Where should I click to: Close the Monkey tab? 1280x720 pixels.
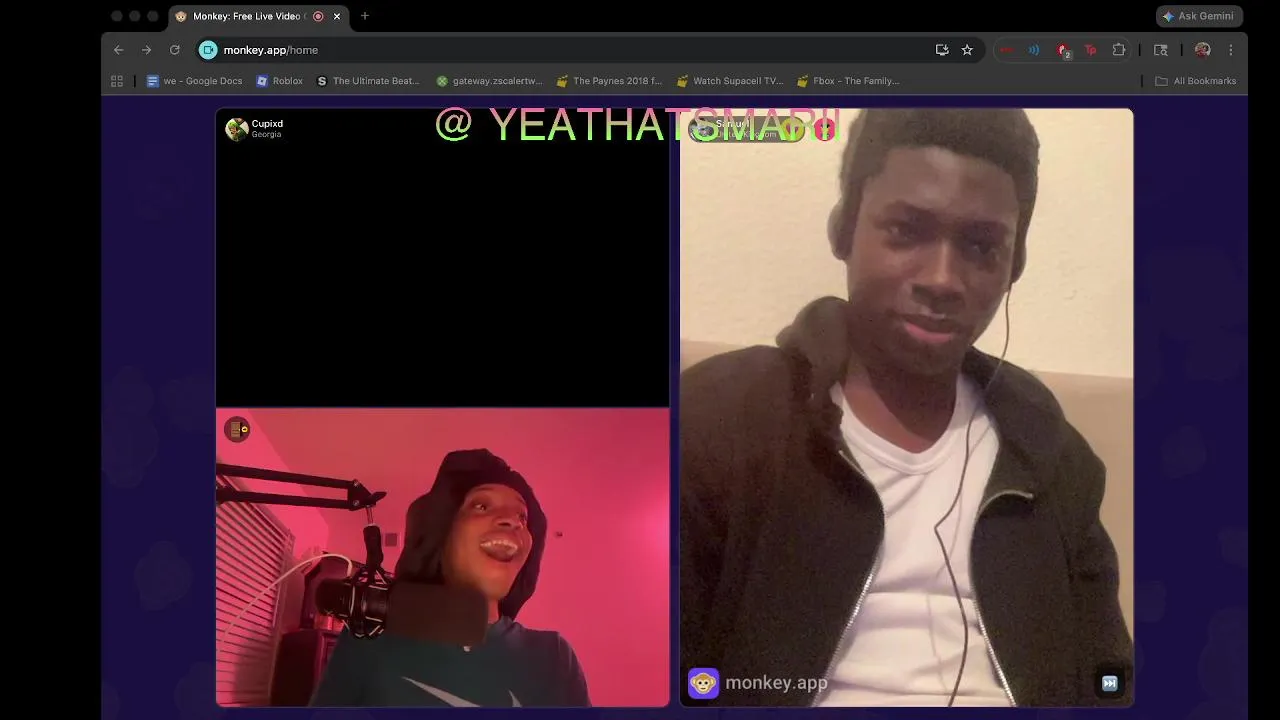[x=337, y=16]
